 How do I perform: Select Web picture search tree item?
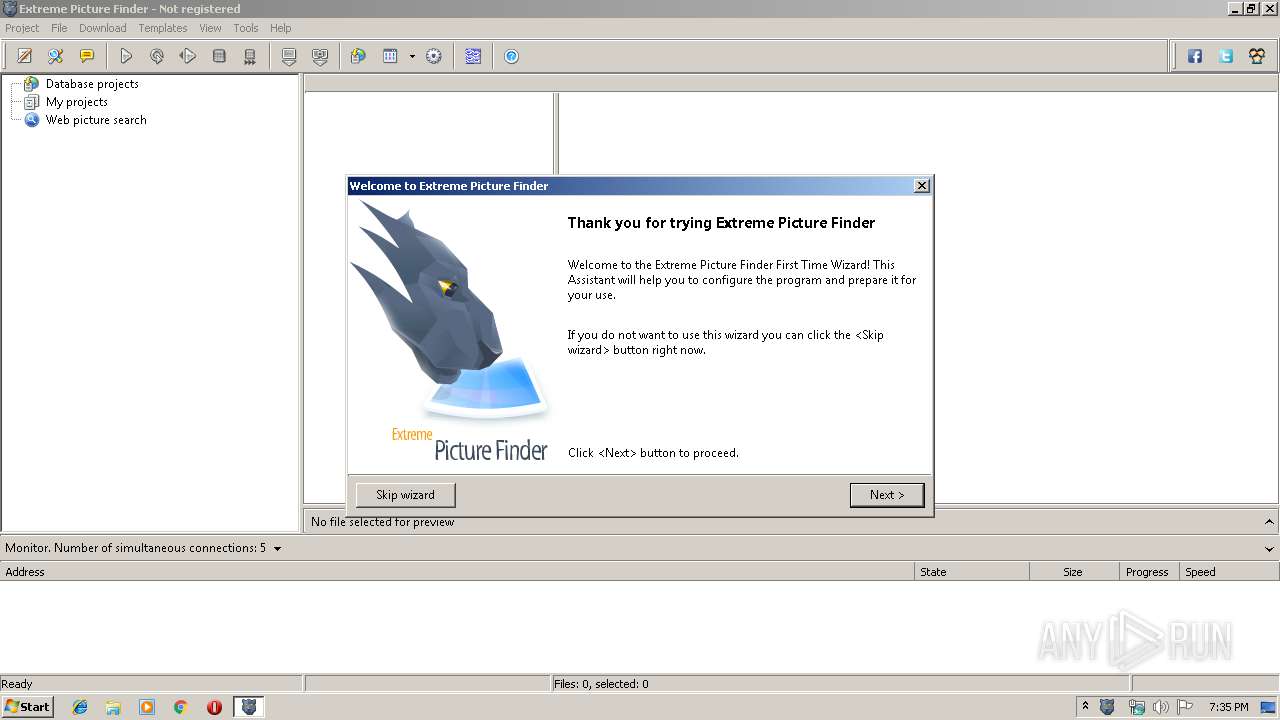(96, 120)
